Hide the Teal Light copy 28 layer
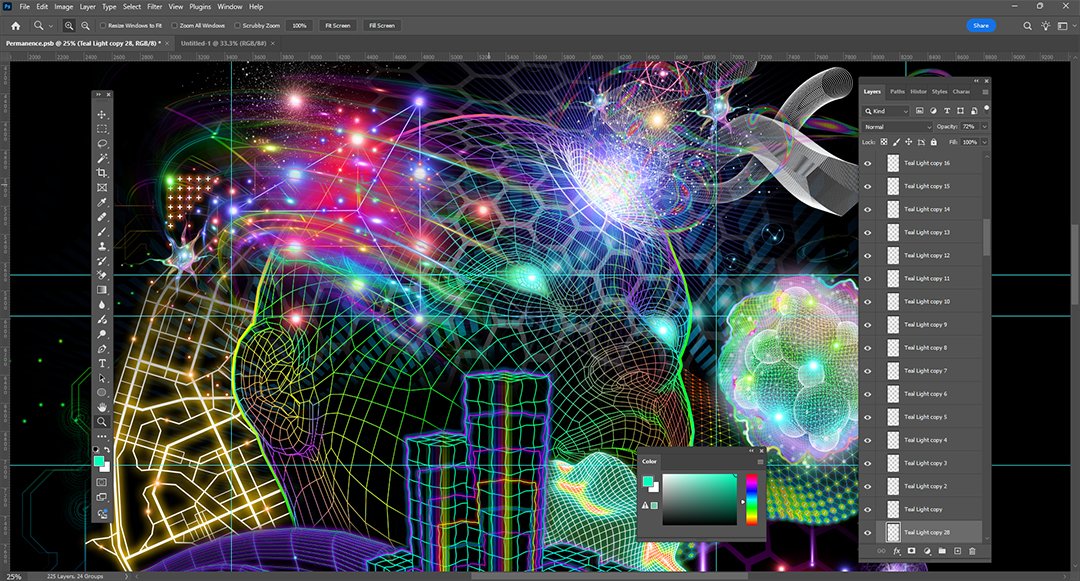The height and width of the screenshot is (581, 1080). [x=868, y=532]
